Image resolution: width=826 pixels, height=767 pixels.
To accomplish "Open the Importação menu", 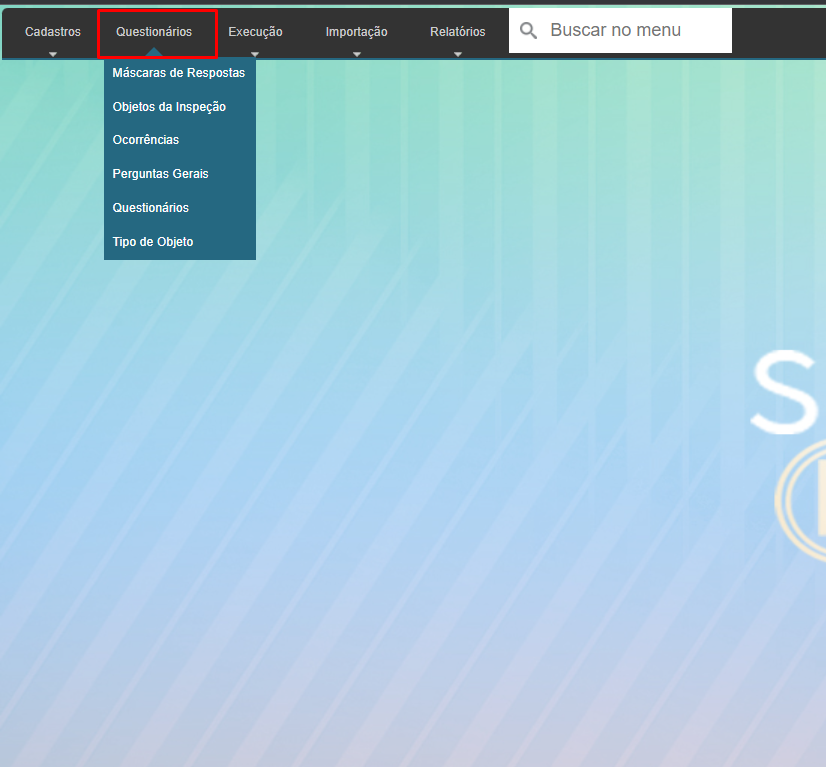I will point(356,32).
